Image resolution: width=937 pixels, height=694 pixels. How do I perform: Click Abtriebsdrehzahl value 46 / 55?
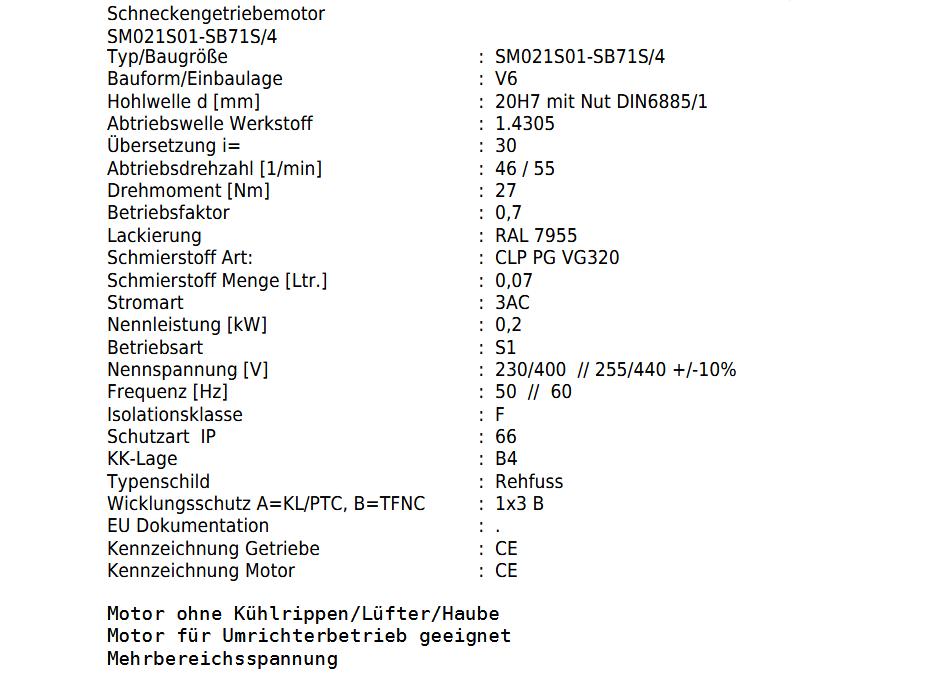click(x=525, y=169)
